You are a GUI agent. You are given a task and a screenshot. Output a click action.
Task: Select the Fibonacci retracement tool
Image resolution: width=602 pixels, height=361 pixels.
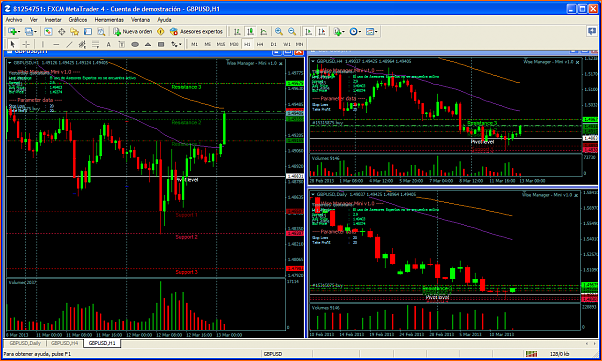click(95, 45)
